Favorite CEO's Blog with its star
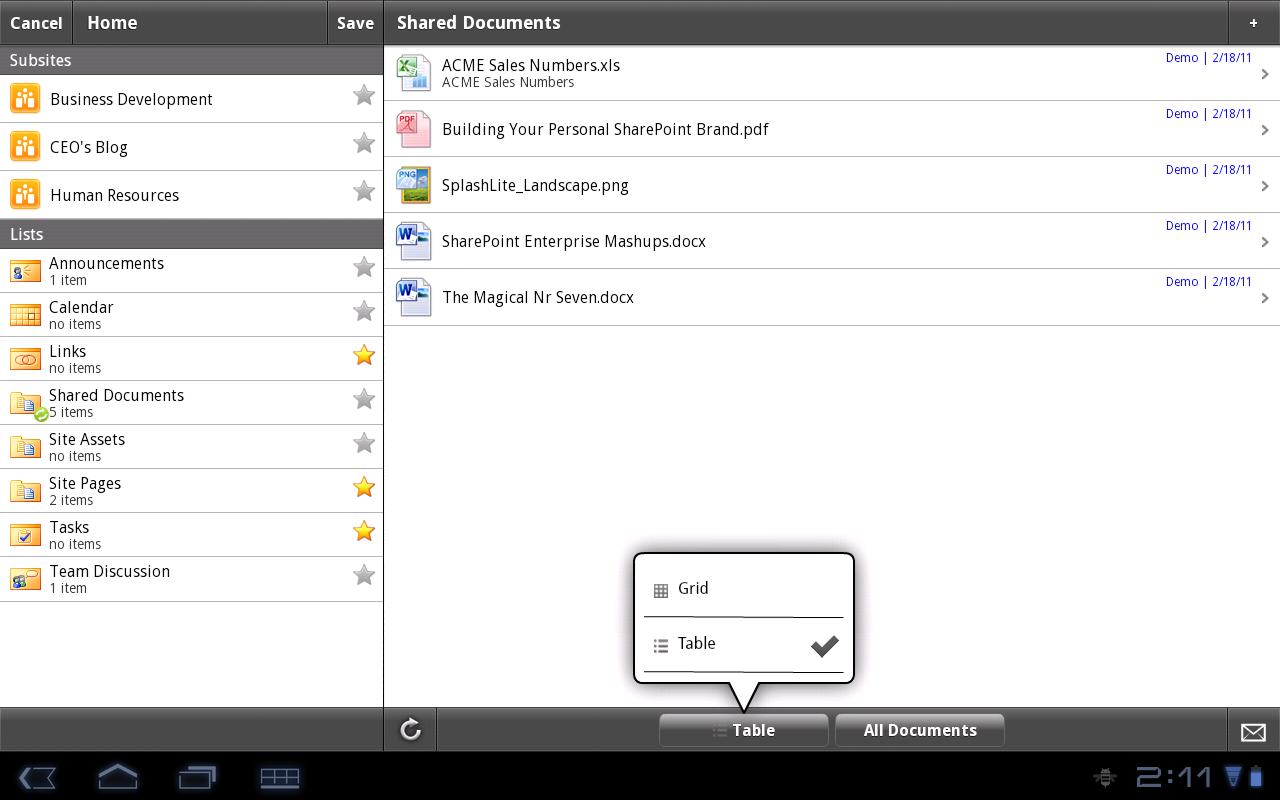The height and width of the screenshot is (800, 1280). pyautogui.click(x=364, y=143)
